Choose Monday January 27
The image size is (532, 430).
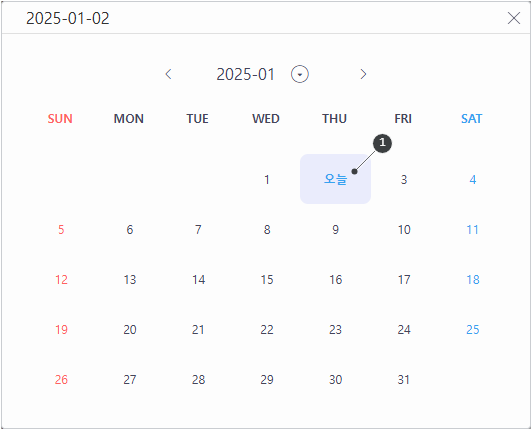point(130,379)
